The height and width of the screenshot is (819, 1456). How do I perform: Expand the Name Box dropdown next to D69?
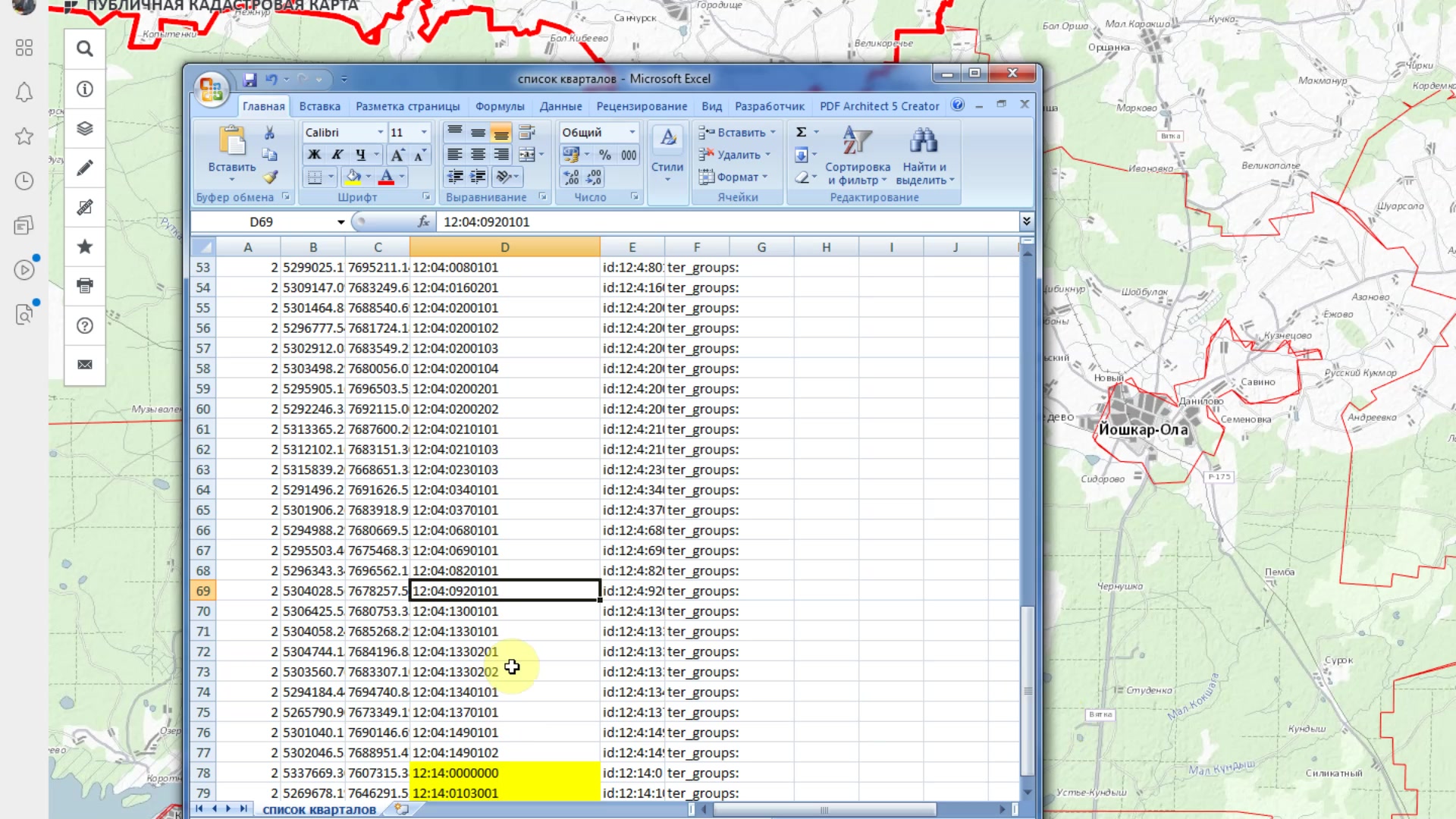(341, 222)
